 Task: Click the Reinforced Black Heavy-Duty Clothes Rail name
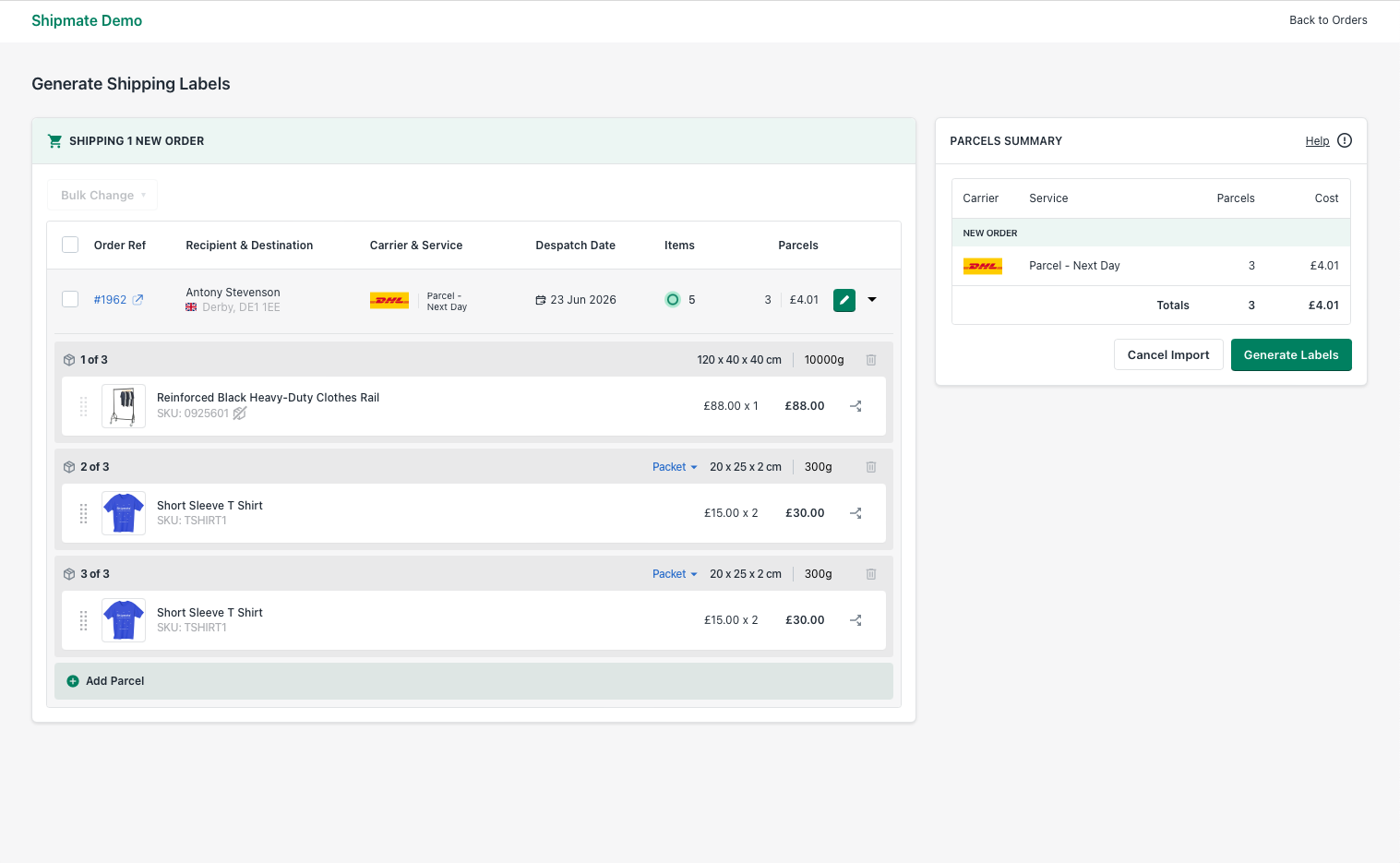click(268, 398)
